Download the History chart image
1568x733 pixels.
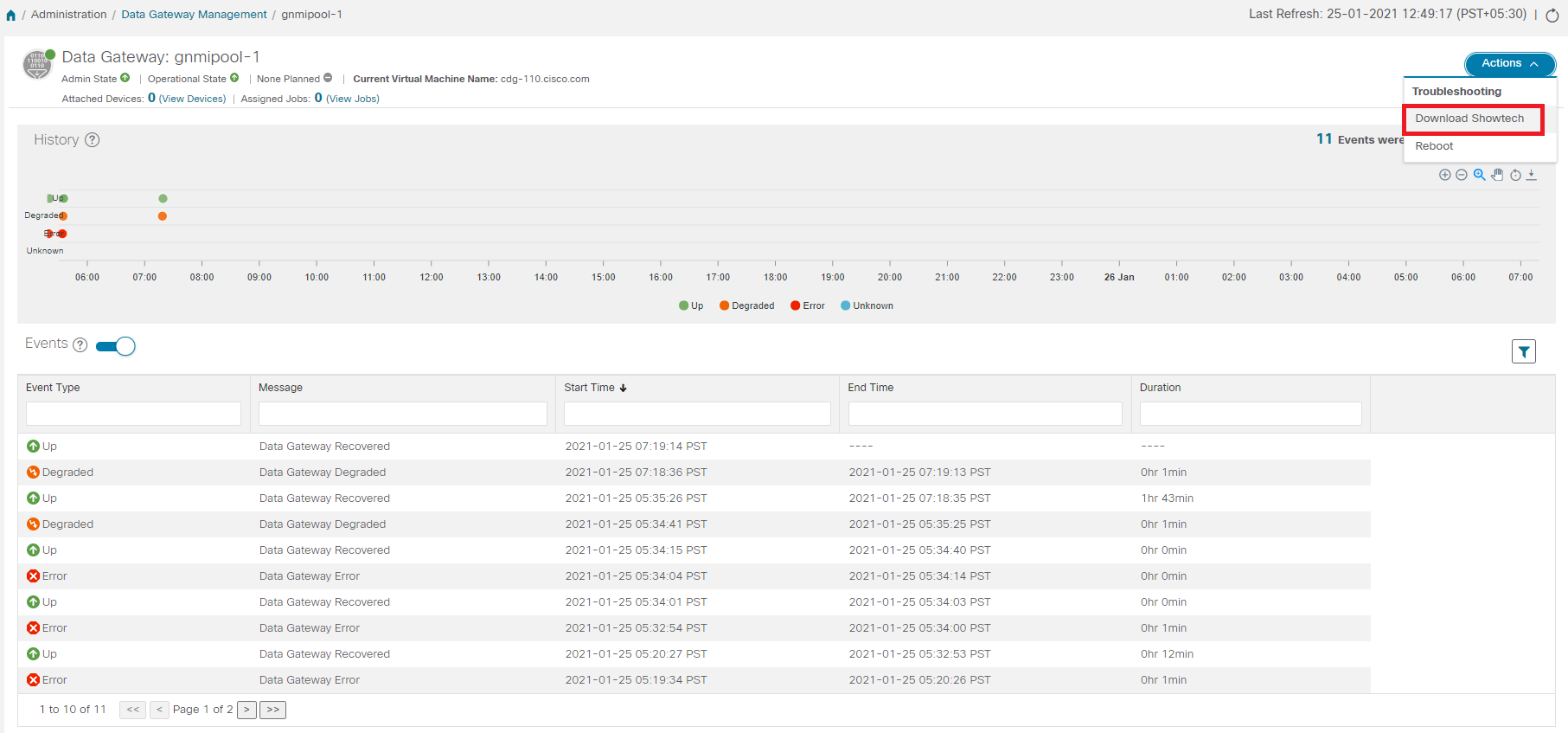click(1532, 175)
